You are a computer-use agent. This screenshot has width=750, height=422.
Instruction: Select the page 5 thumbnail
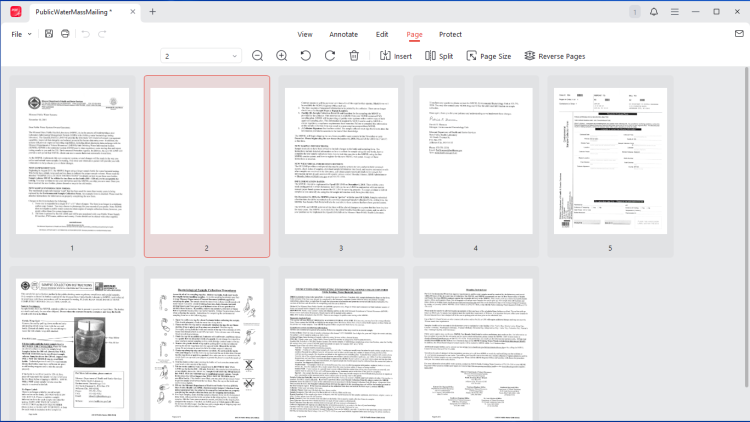[609, 160]
